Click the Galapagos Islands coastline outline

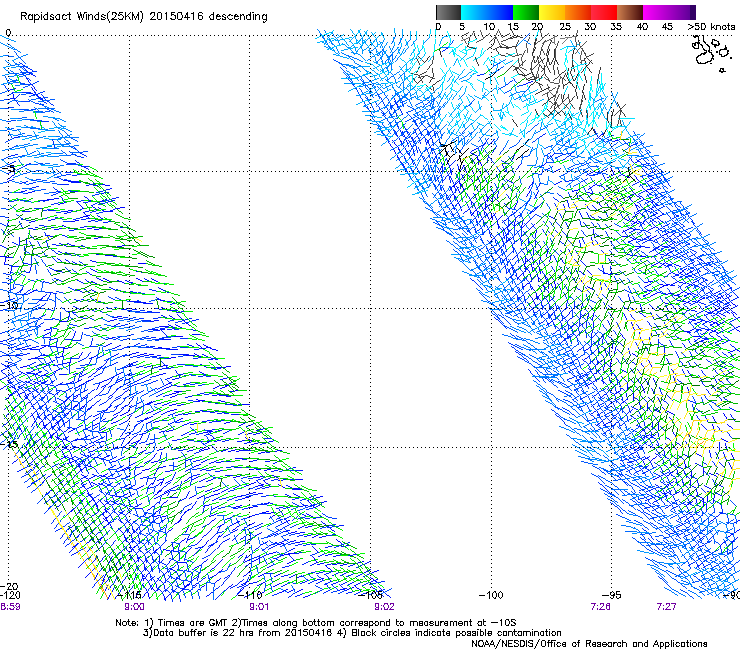711,53
